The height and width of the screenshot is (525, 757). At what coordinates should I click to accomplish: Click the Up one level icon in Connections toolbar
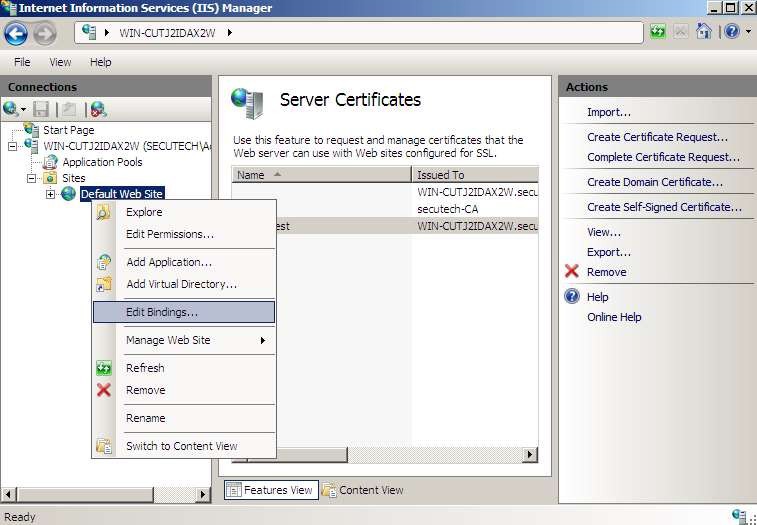69,110
